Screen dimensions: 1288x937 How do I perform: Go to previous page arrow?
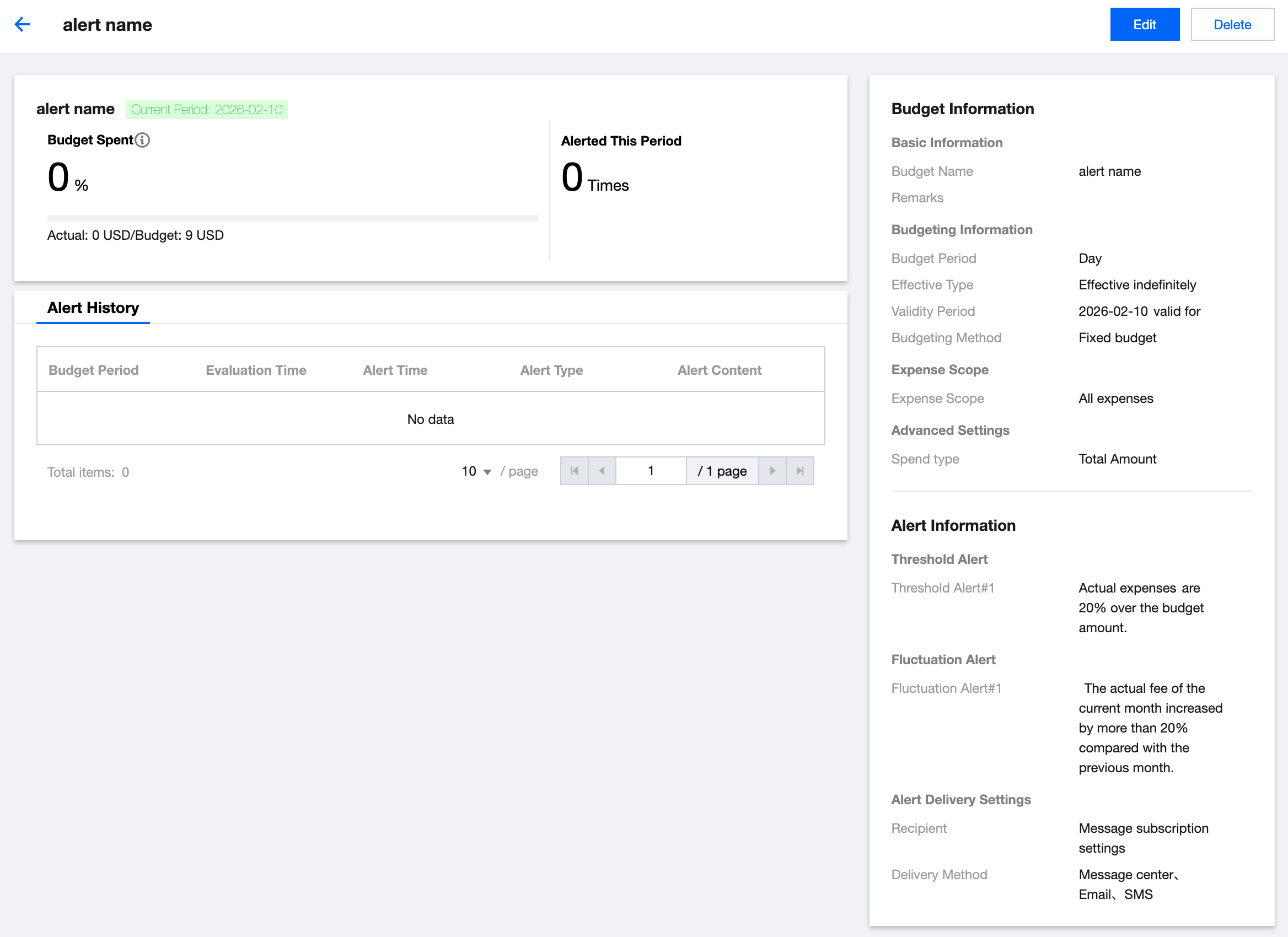click(602, 471)
